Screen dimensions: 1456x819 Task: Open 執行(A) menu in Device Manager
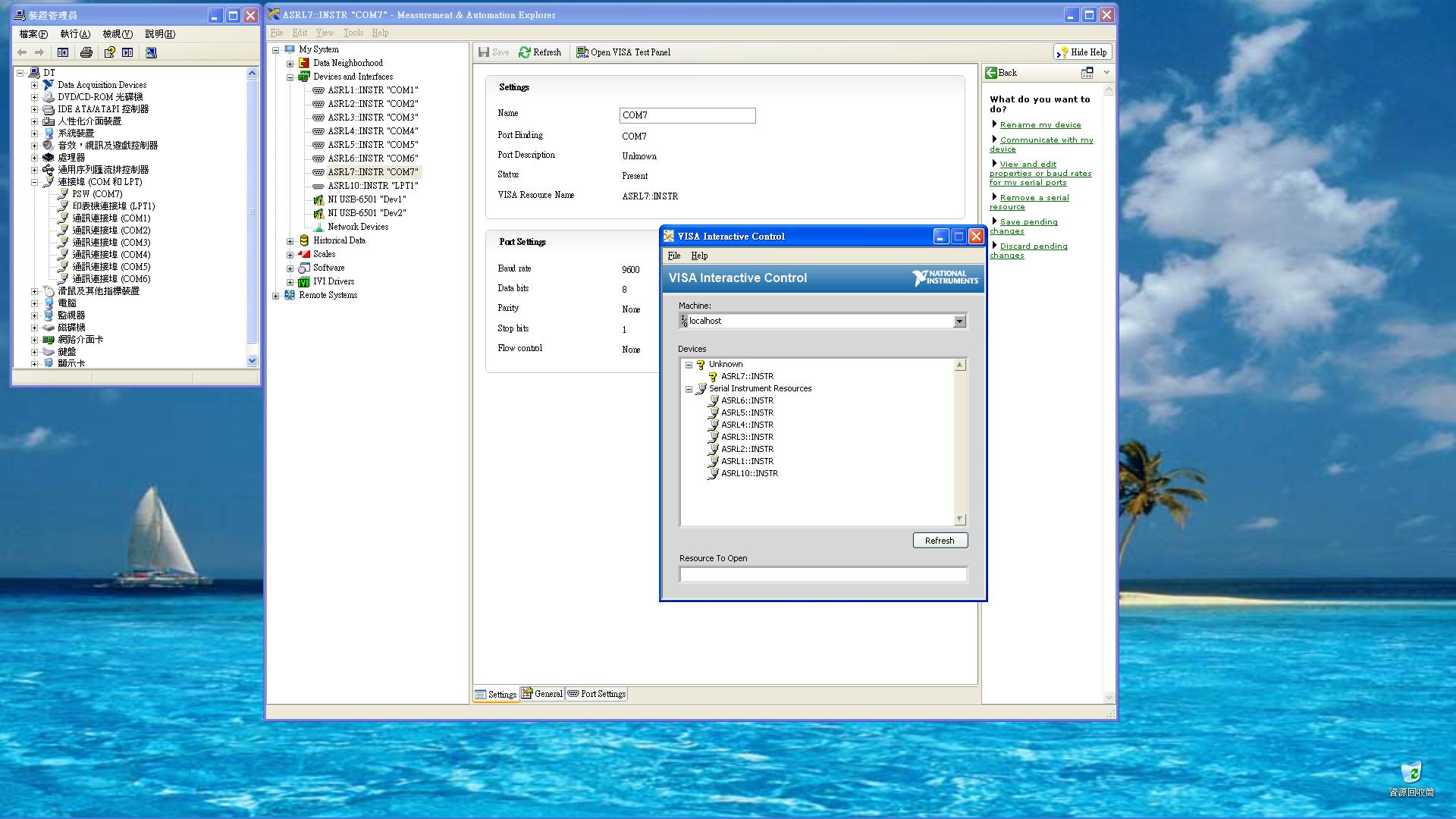[75, 34]
